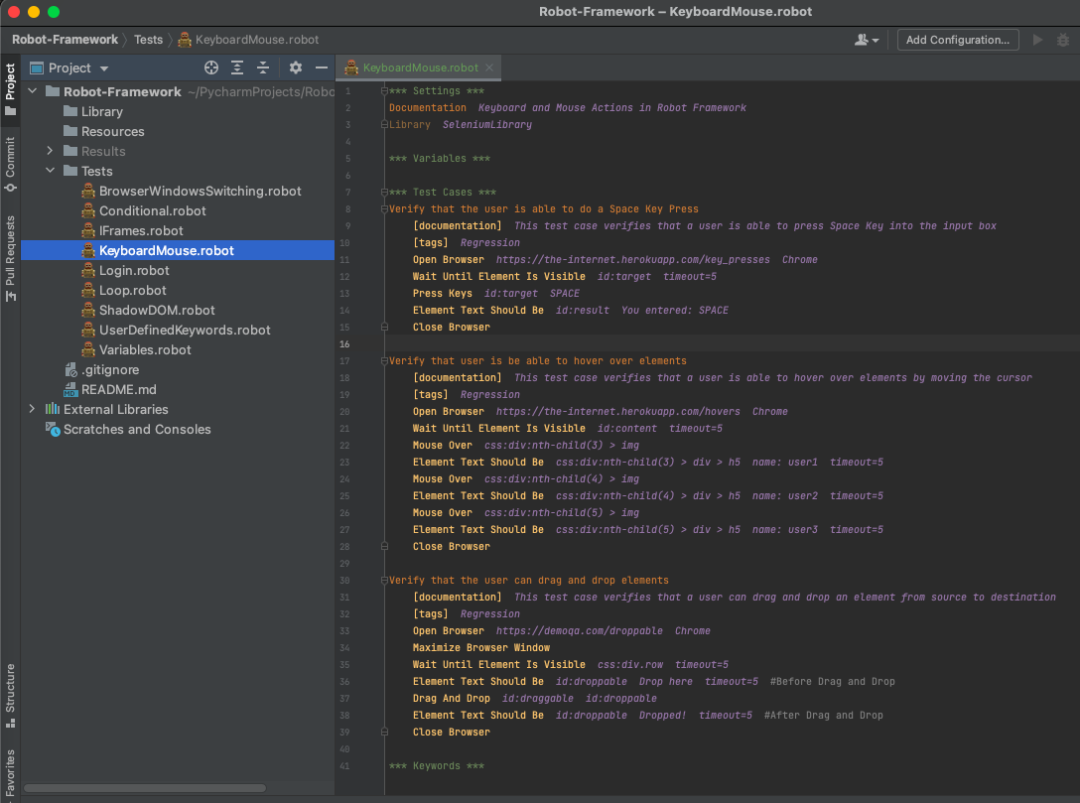The height and width of the screenshot is (803, 1080).
Task: Click the Collapse All icon in Project toolbar
Action: click(x=262, y=67)
